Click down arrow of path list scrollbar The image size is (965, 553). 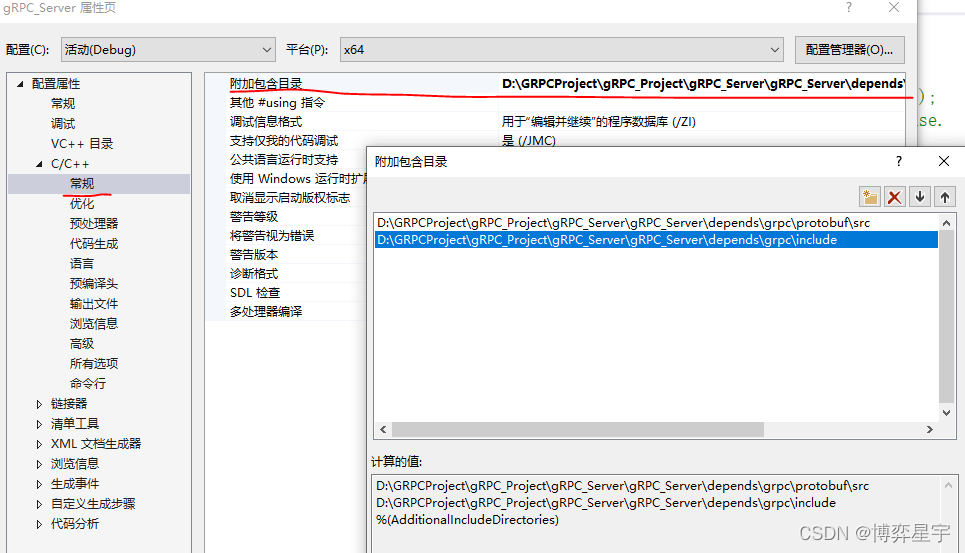(947, 413)
